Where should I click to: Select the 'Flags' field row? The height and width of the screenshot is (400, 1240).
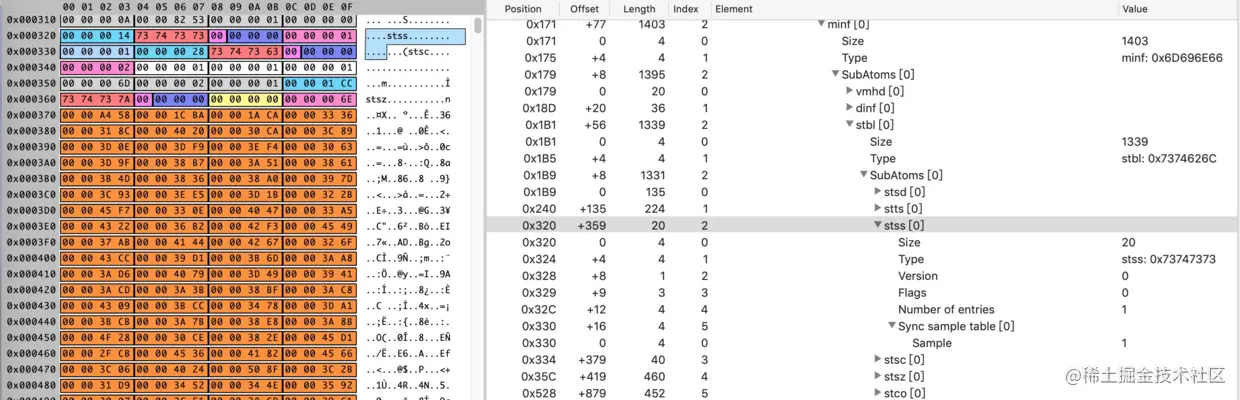pyautogui.click(x=862, y=293)
